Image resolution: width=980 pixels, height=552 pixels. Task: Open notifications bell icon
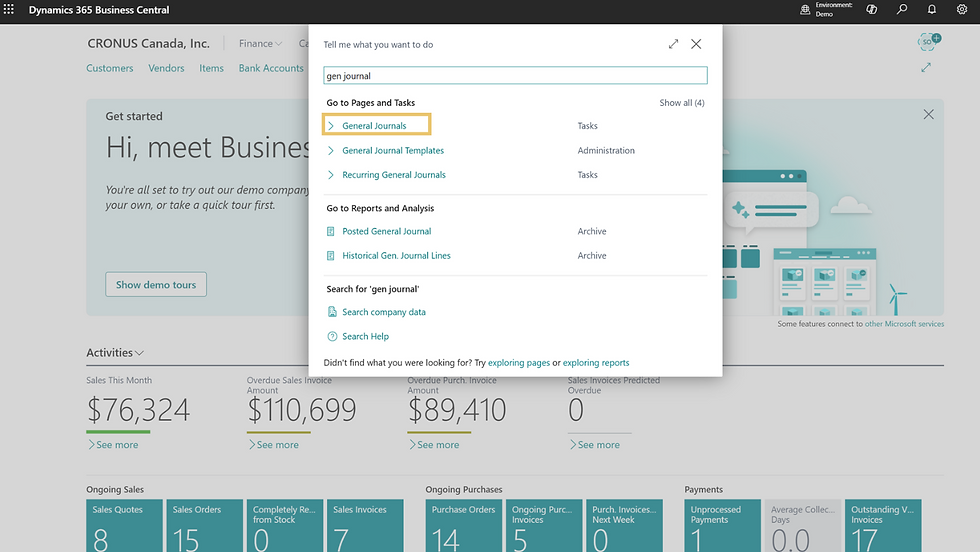click(x=932, y=9)
